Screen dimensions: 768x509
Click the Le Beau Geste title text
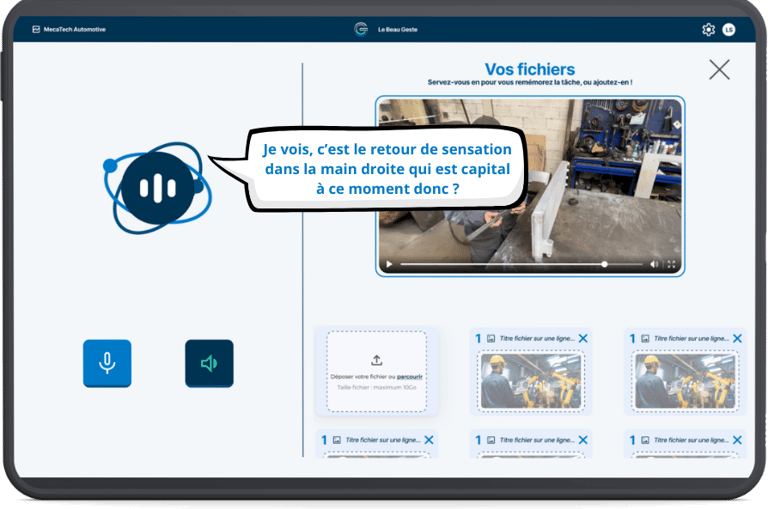pyautogui.click(x=398, y=29)
